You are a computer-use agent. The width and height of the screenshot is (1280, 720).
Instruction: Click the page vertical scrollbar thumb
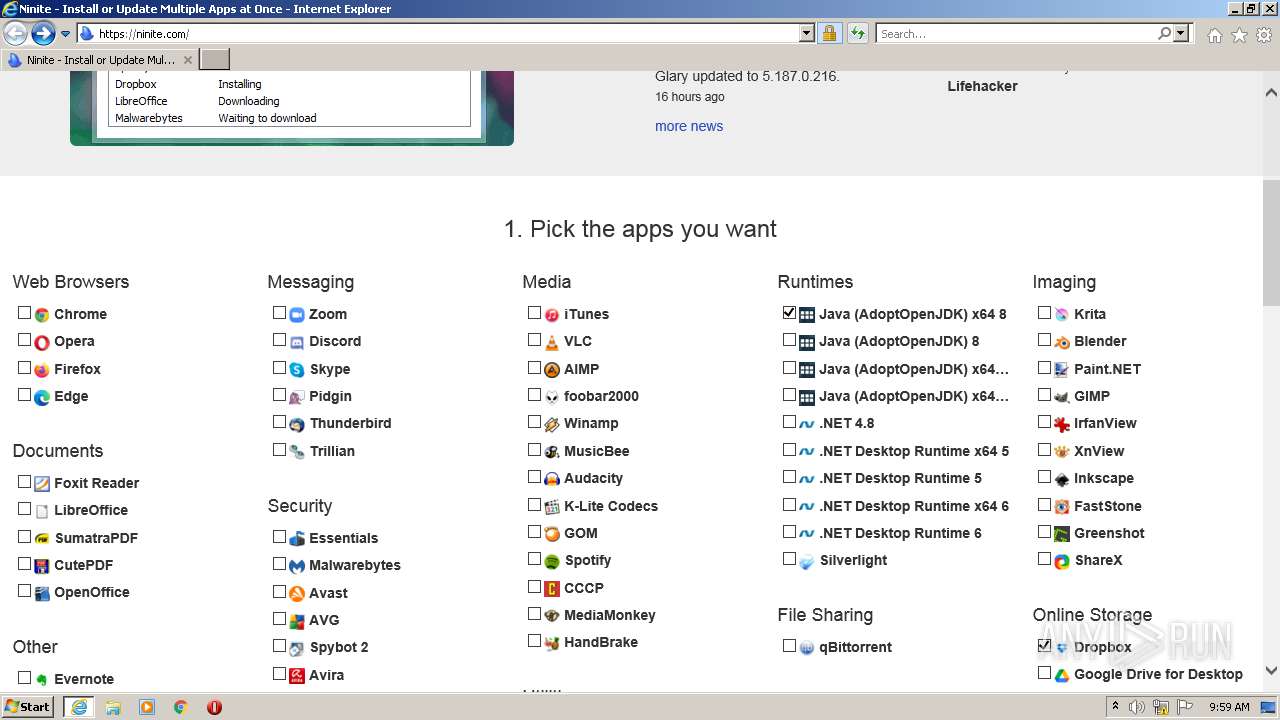coord(1271,243)
